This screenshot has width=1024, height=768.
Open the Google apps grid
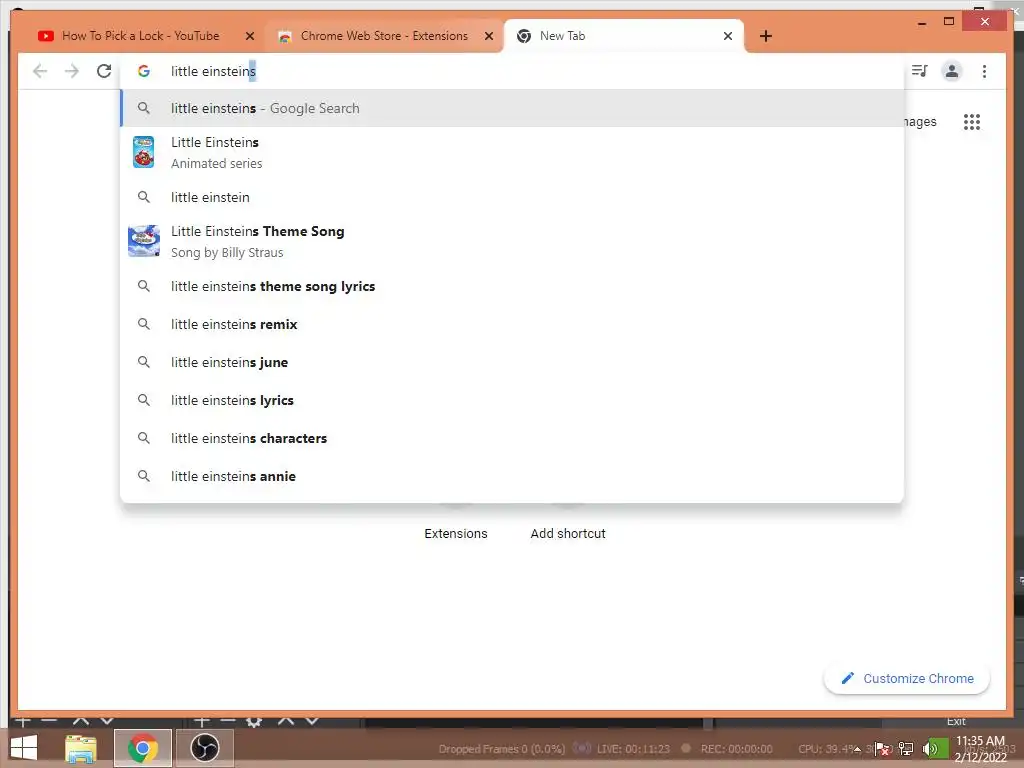(972, 121)
